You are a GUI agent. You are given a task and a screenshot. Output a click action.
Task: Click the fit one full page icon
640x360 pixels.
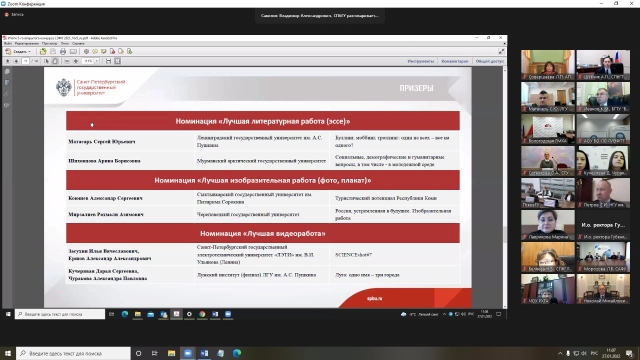[x=118, y=61]
